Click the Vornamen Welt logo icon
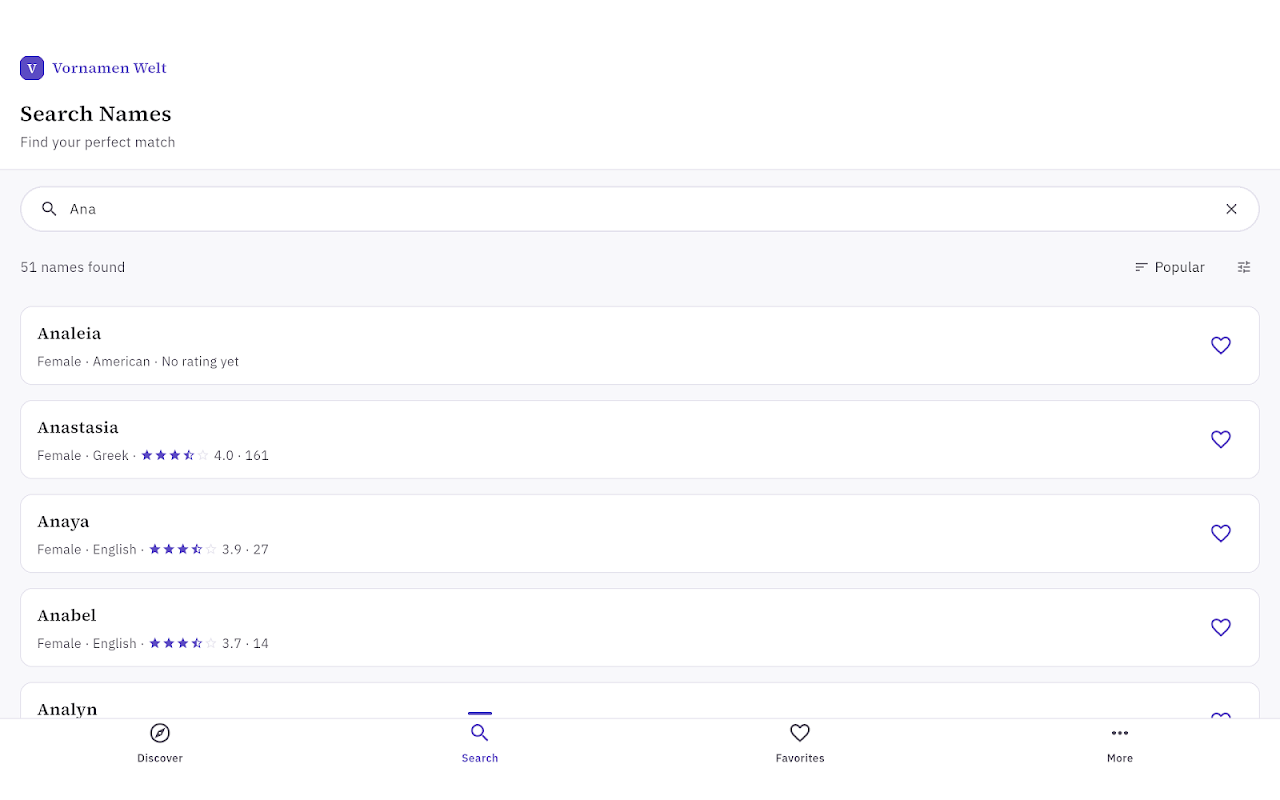This screenshot has width=1280, height=800. pyautogui.click(x=32, y=68)
